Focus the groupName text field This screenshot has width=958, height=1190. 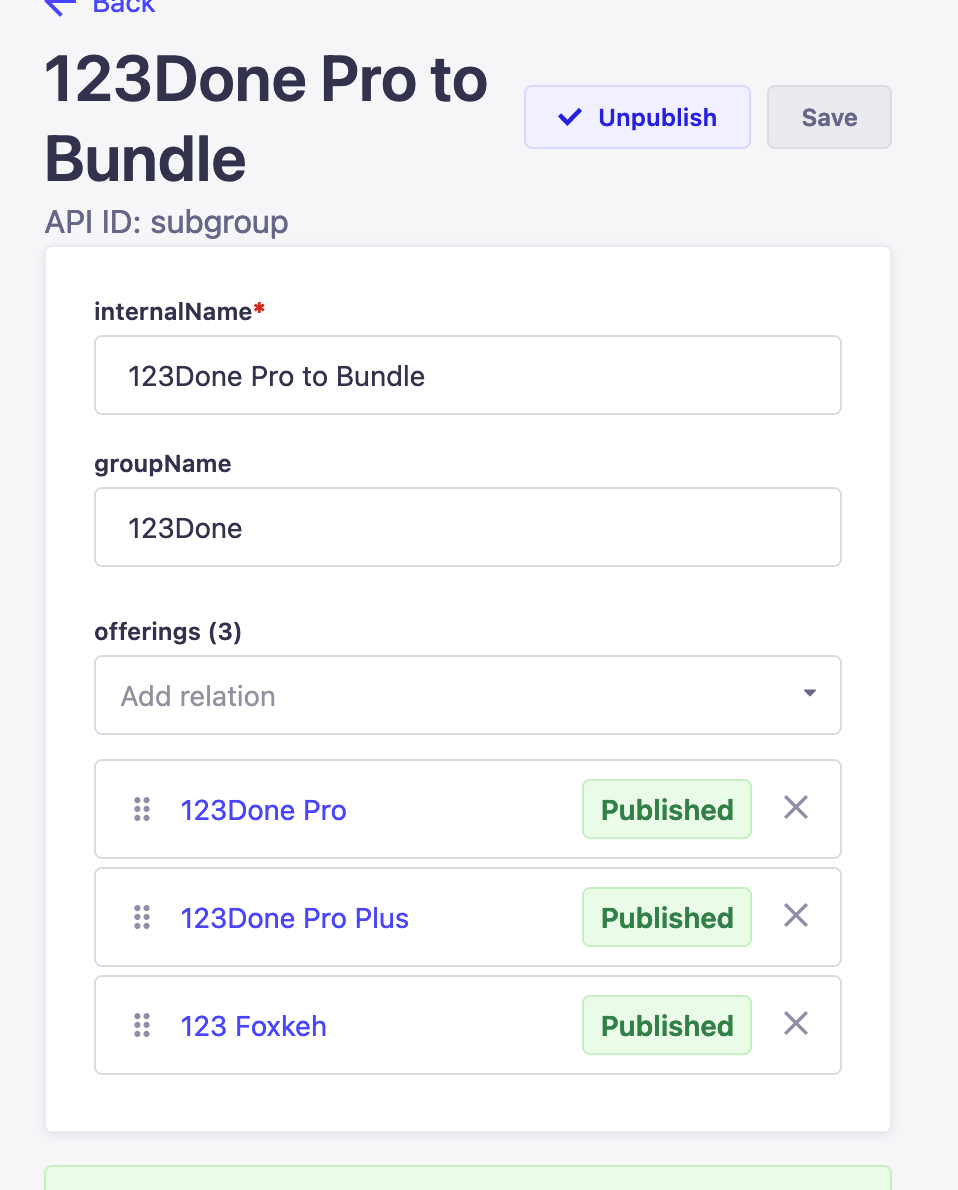click(x=468, y=527)
